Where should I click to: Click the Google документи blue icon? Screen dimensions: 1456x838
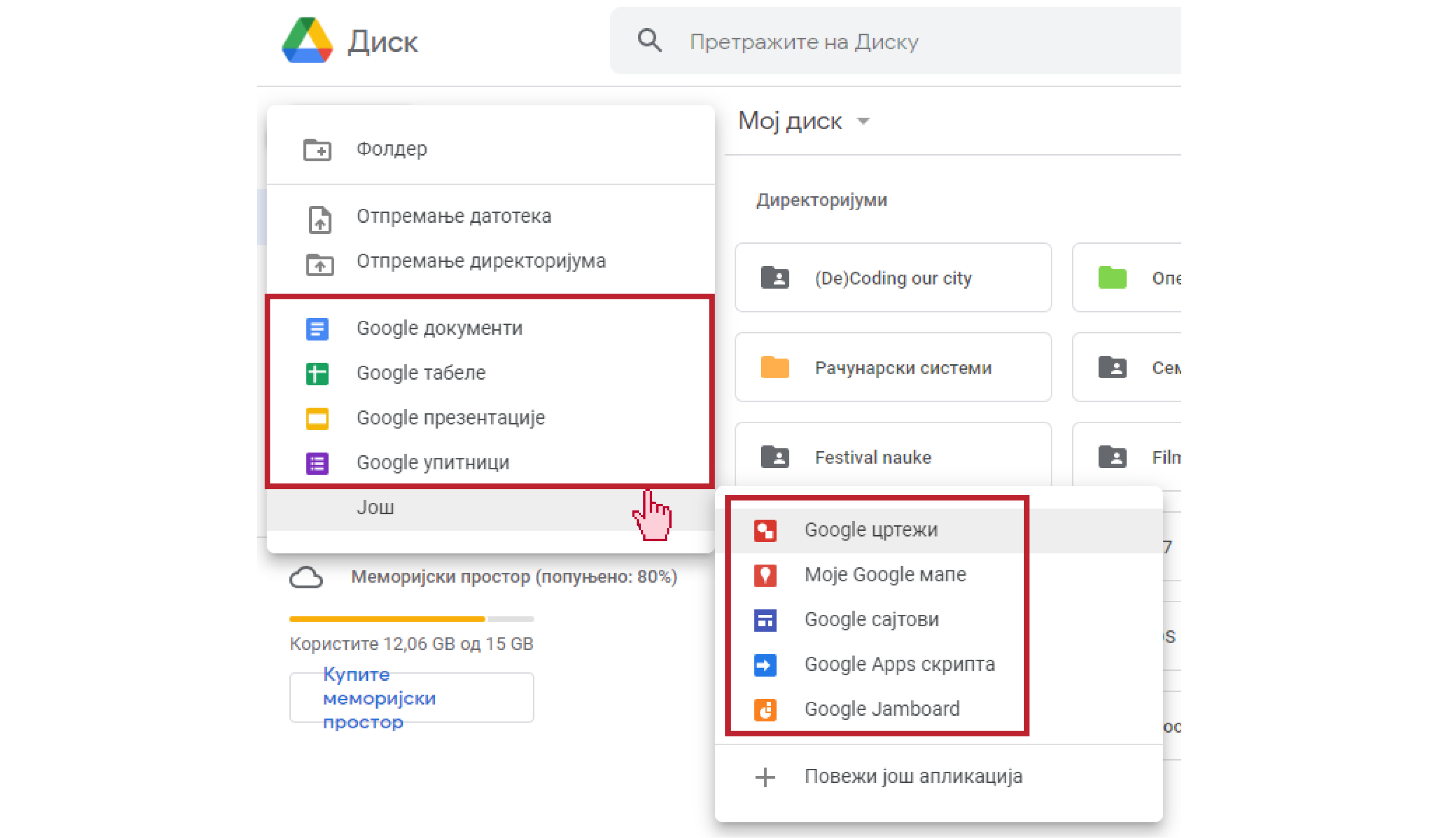[x=317, y=328]
